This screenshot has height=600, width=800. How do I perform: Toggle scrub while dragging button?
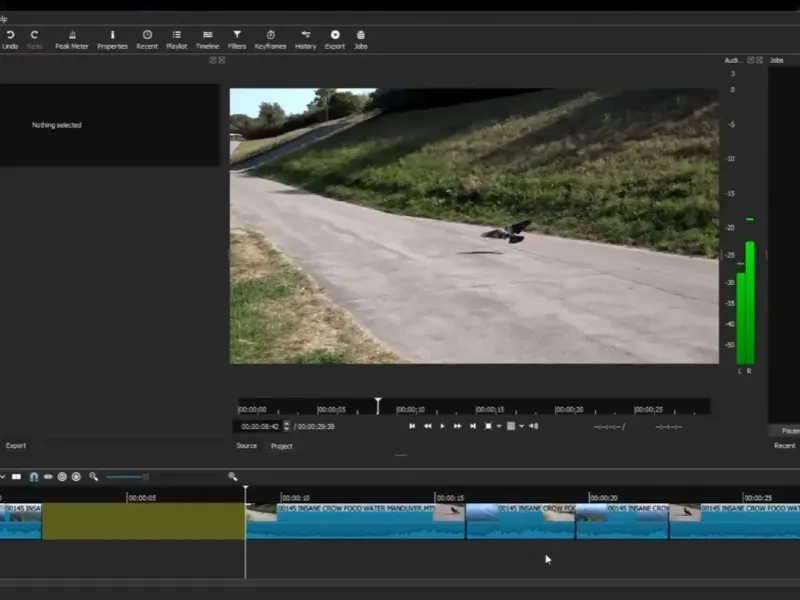(47, 477)
